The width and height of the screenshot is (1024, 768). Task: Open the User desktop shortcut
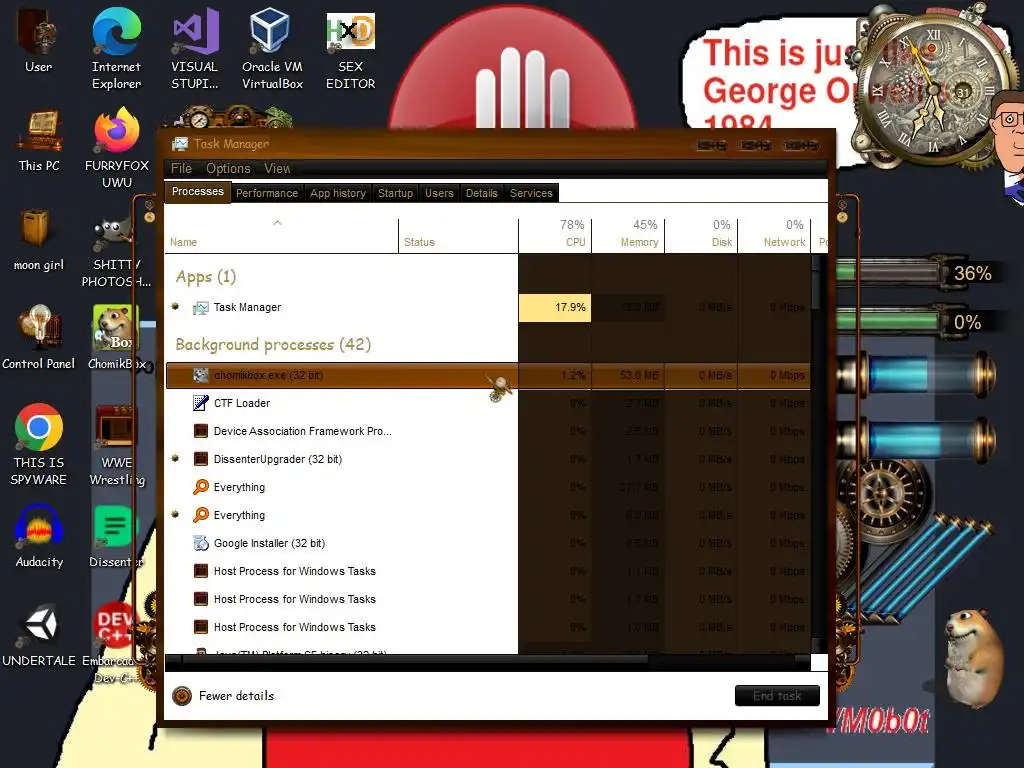pos(38,40)
